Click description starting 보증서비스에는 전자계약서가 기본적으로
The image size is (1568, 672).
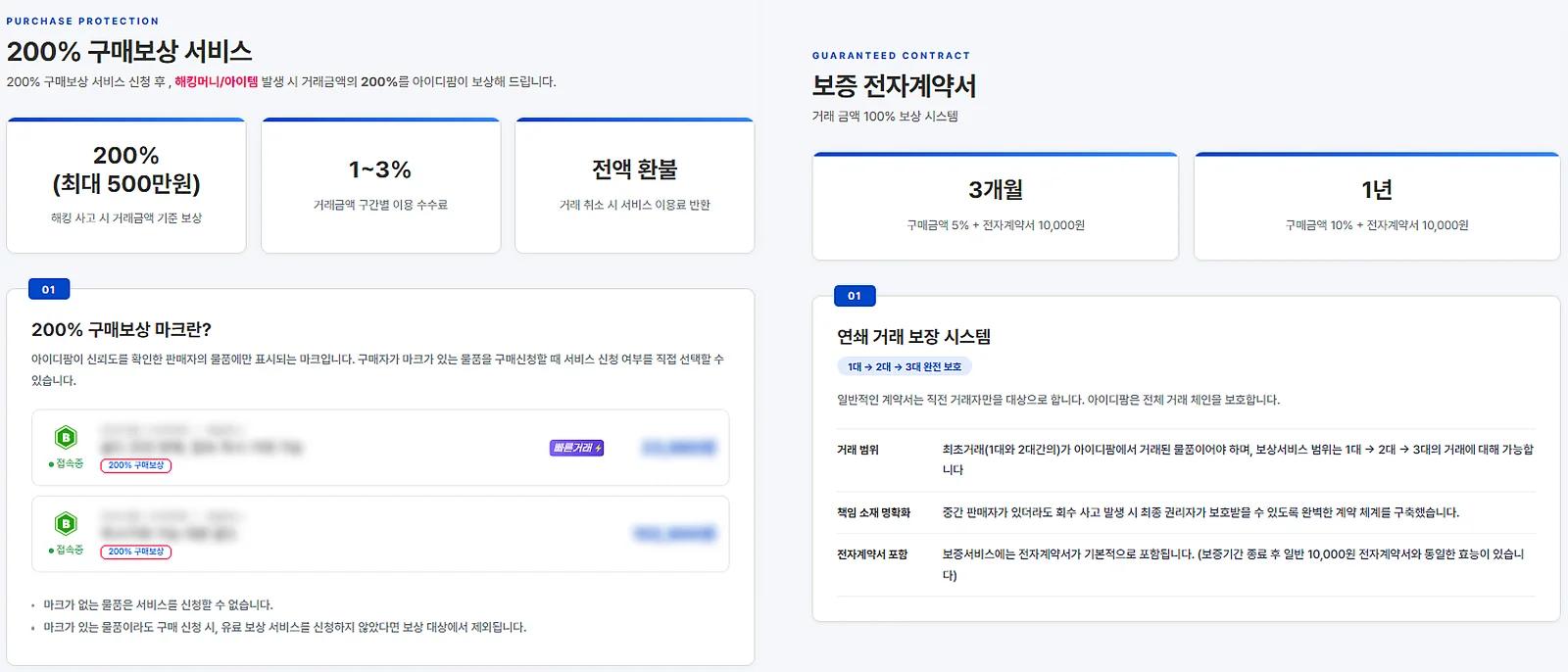click(x=1233, y=564)
